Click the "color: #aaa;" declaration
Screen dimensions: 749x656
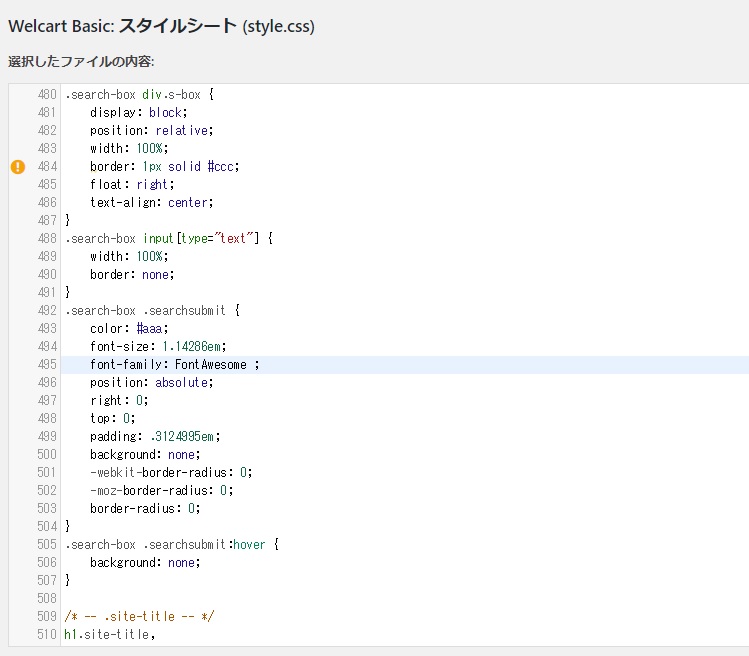point(129,329)
